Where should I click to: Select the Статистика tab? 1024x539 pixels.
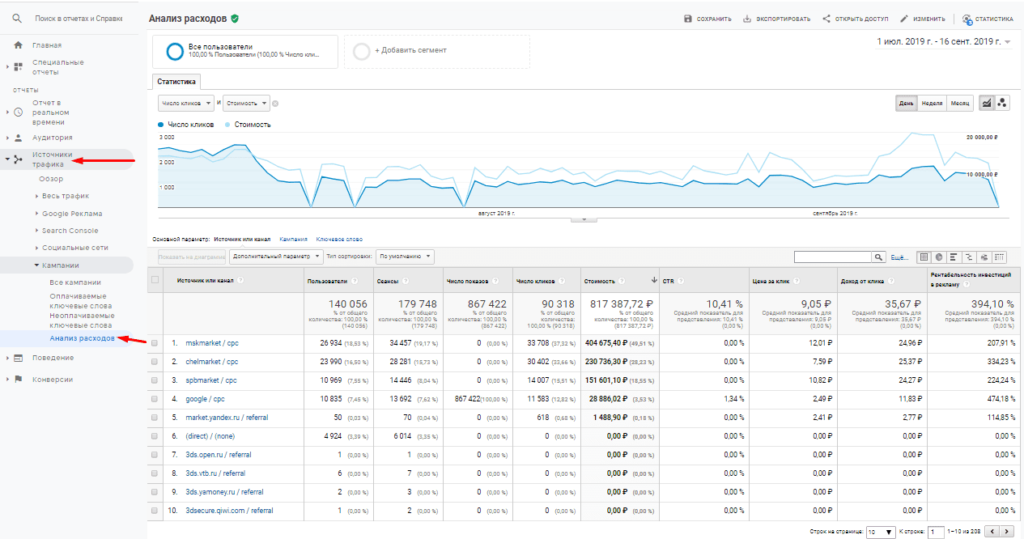click(x=178, y=81)
